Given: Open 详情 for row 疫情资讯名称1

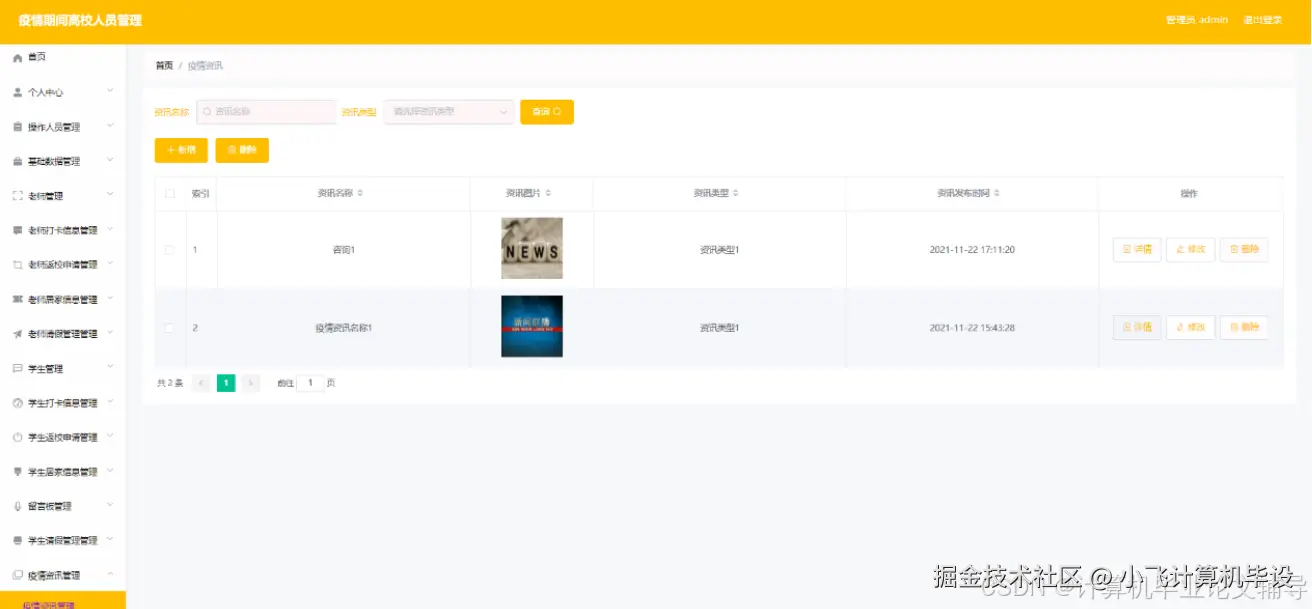Looking at the screenshot, I should [x=1137, y=328].
